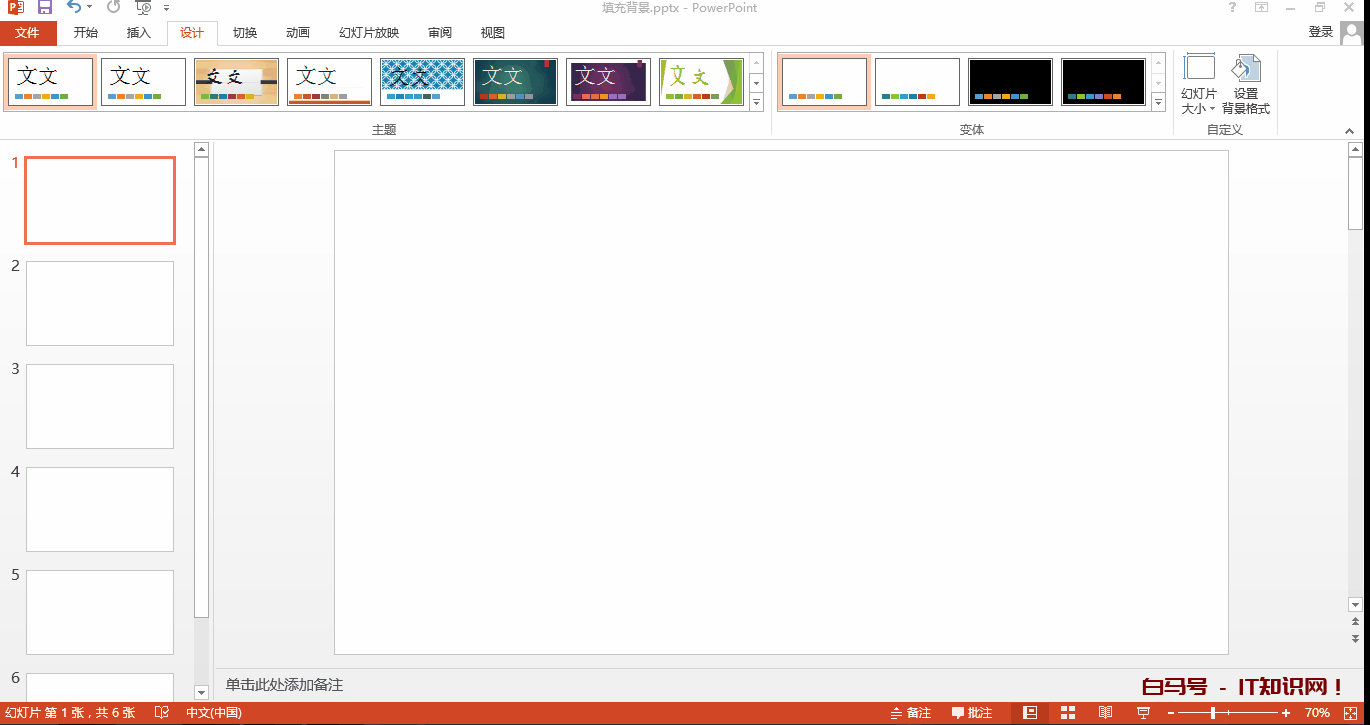Open the 插入 ribbon tab
This screenshot has height=725, width=1370.
[138, 33]
